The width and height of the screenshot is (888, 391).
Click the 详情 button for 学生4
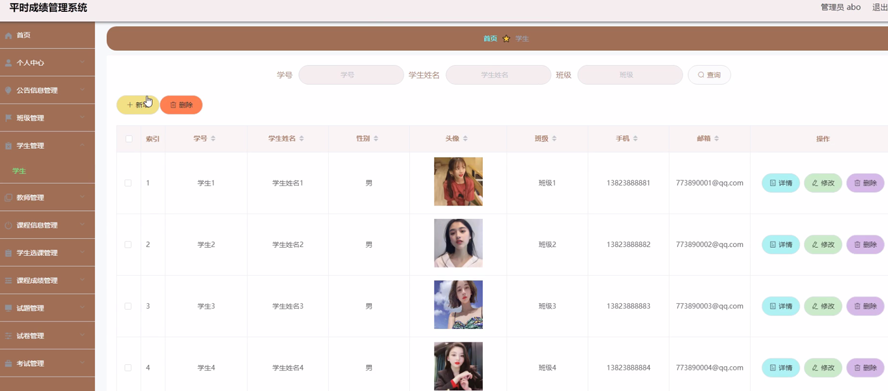pos(781,368)
